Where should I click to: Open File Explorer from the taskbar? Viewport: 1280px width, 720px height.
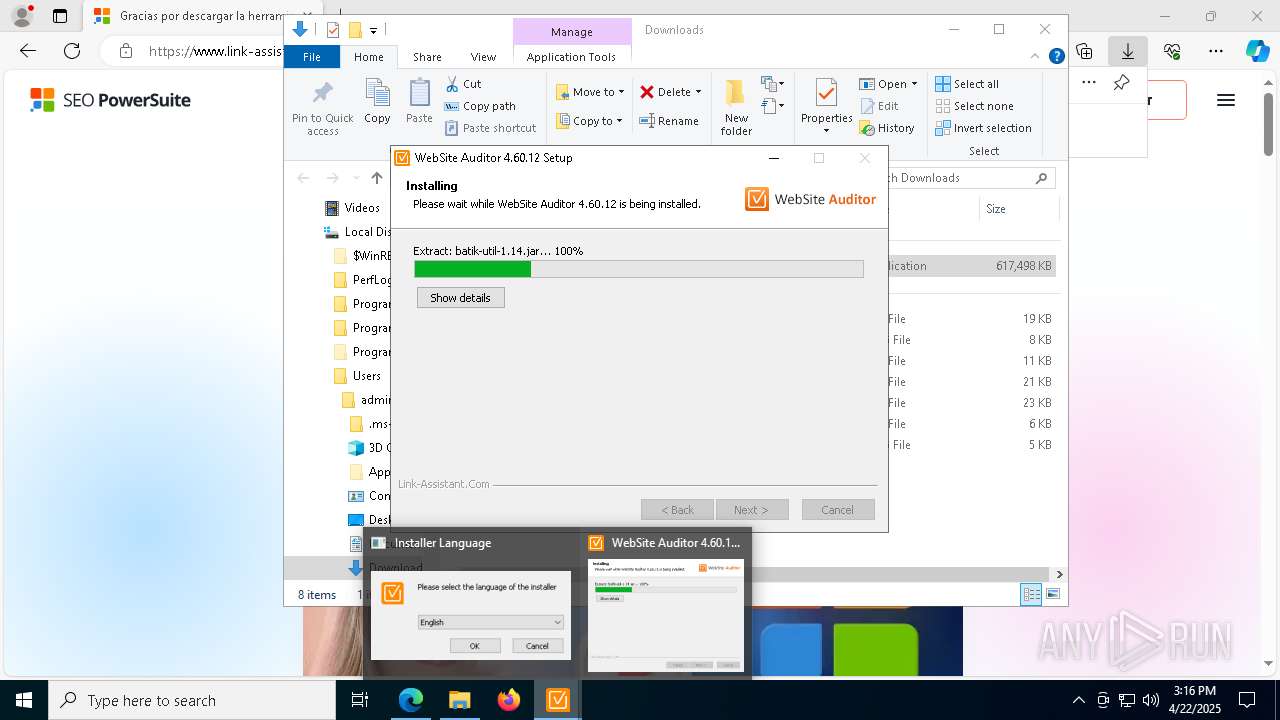[x=460, y=700]
